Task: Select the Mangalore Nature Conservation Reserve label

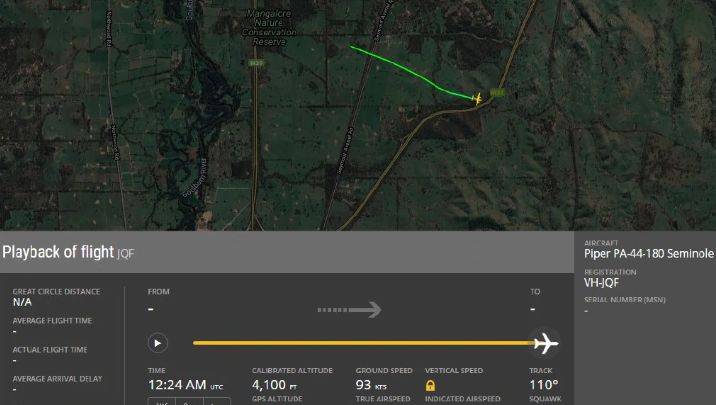Action: (x=269, y=27)
